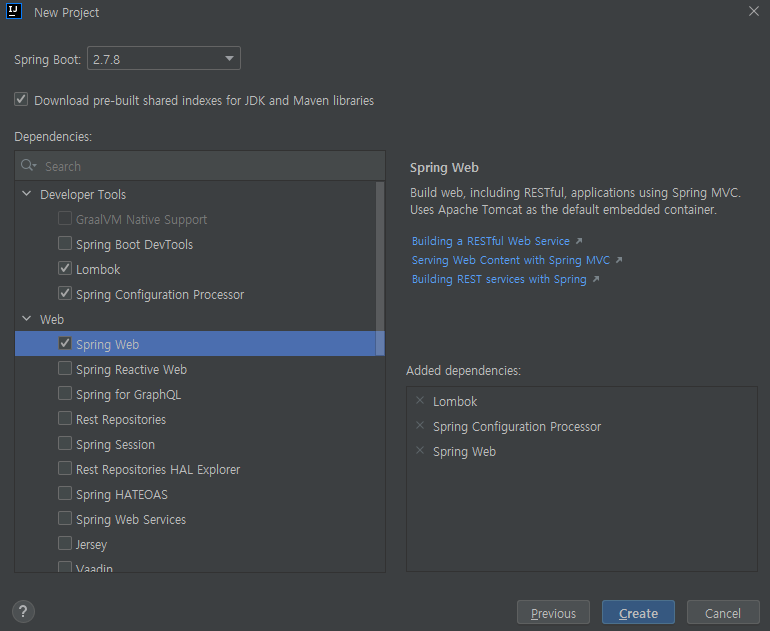The image size is (770, 631).
Task: Select the Spring HATEOAS row label
Action: click(122, 494)
